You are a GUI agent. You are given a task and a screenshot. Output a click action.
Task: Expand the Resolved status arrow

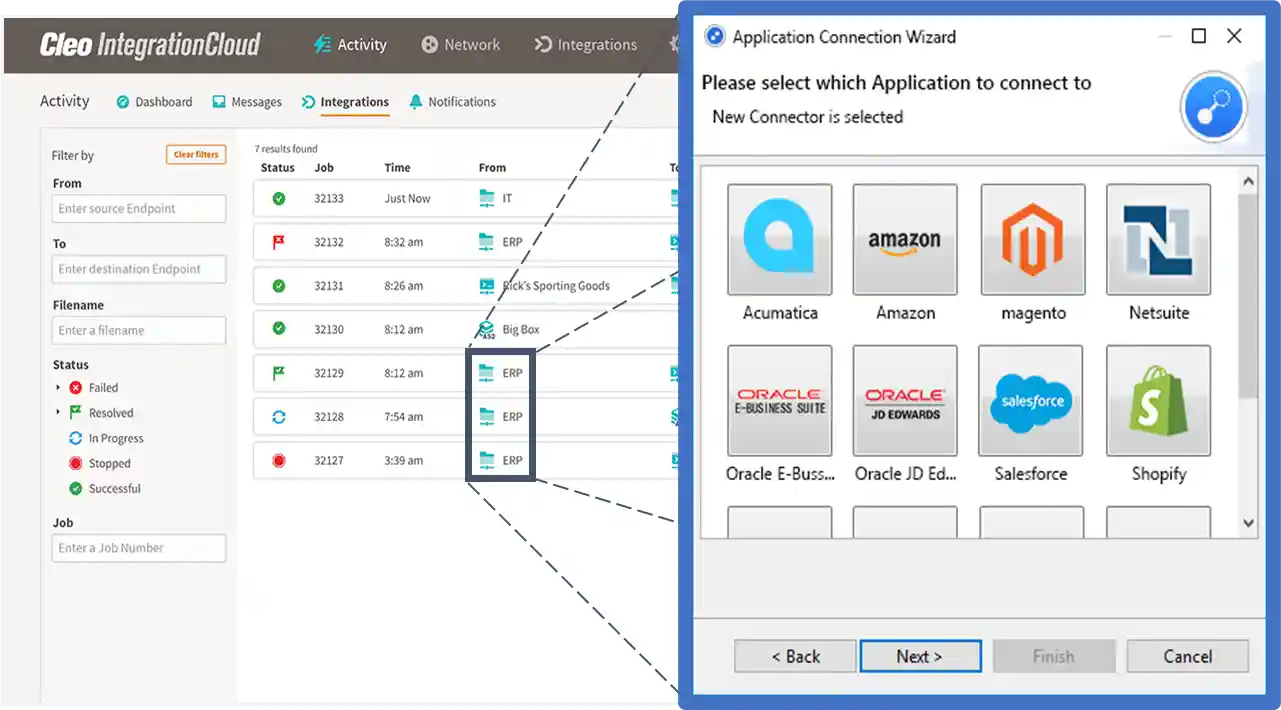pyautogui.click(x=58, y=413)
